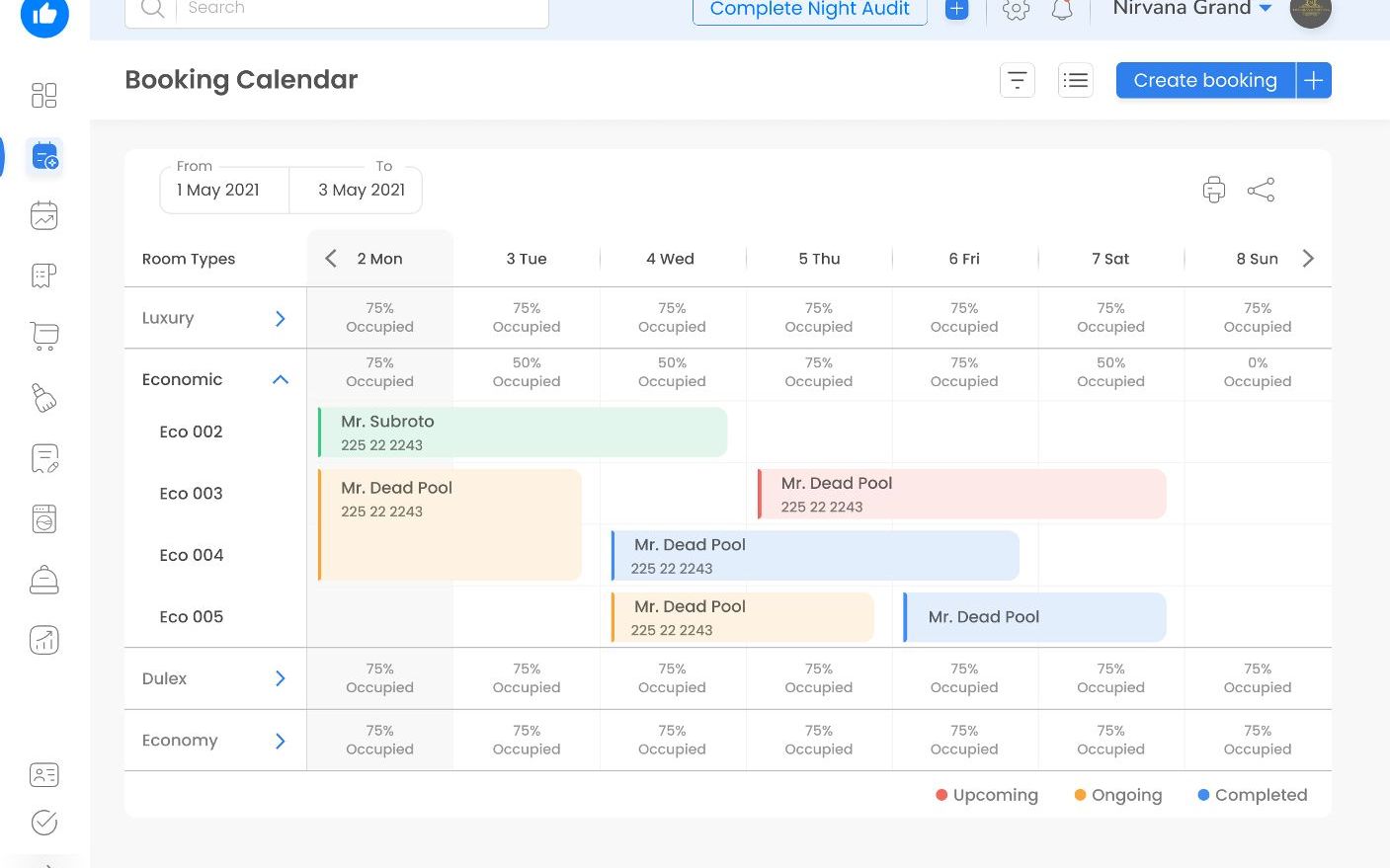Open the filter options icon
Screen dimensions: 1390x868
point(1017,80)
